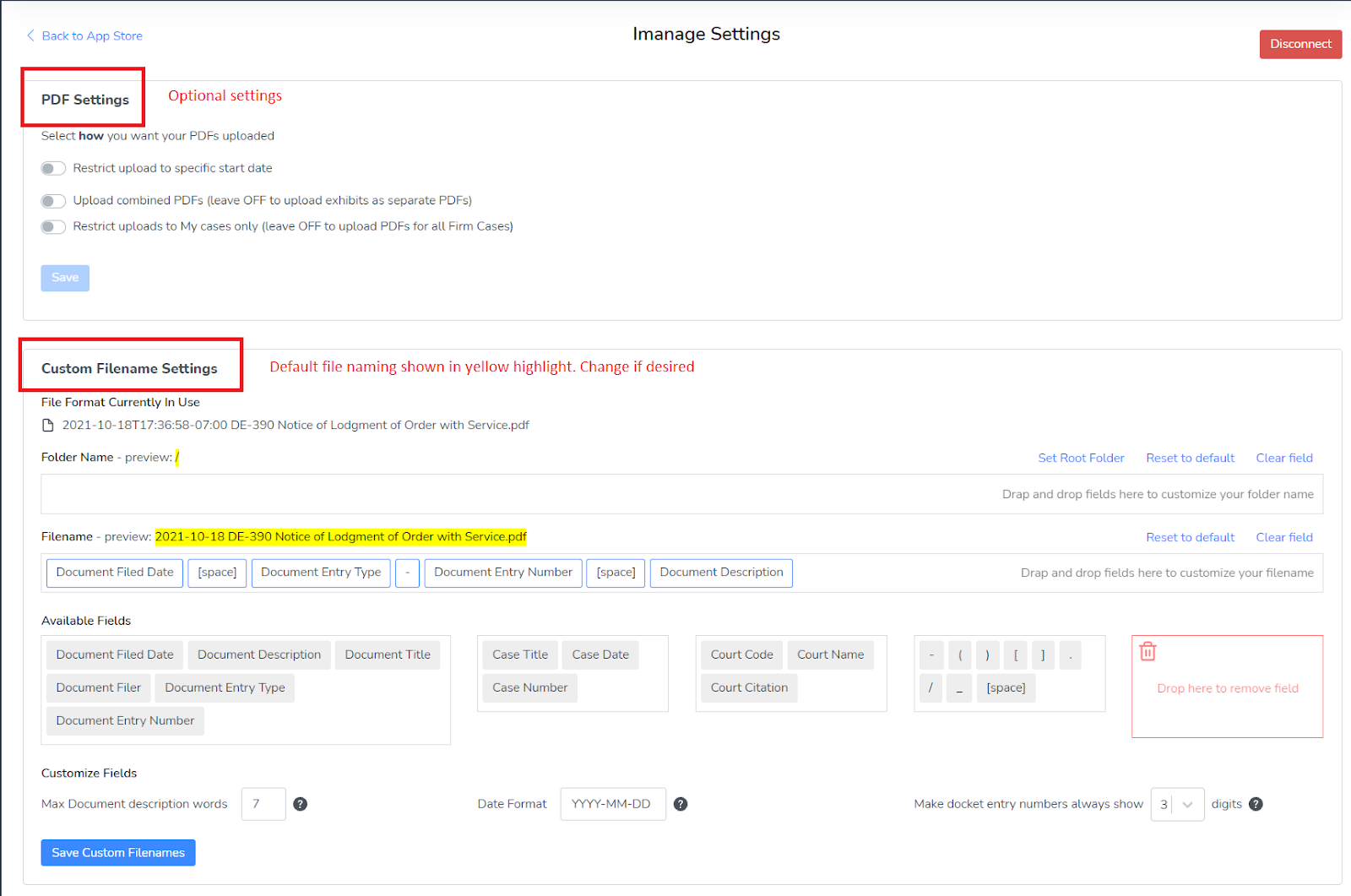Open help icon next to digits setting
The width and height of the screenshot is (1351, 896).
point(1256,804)
